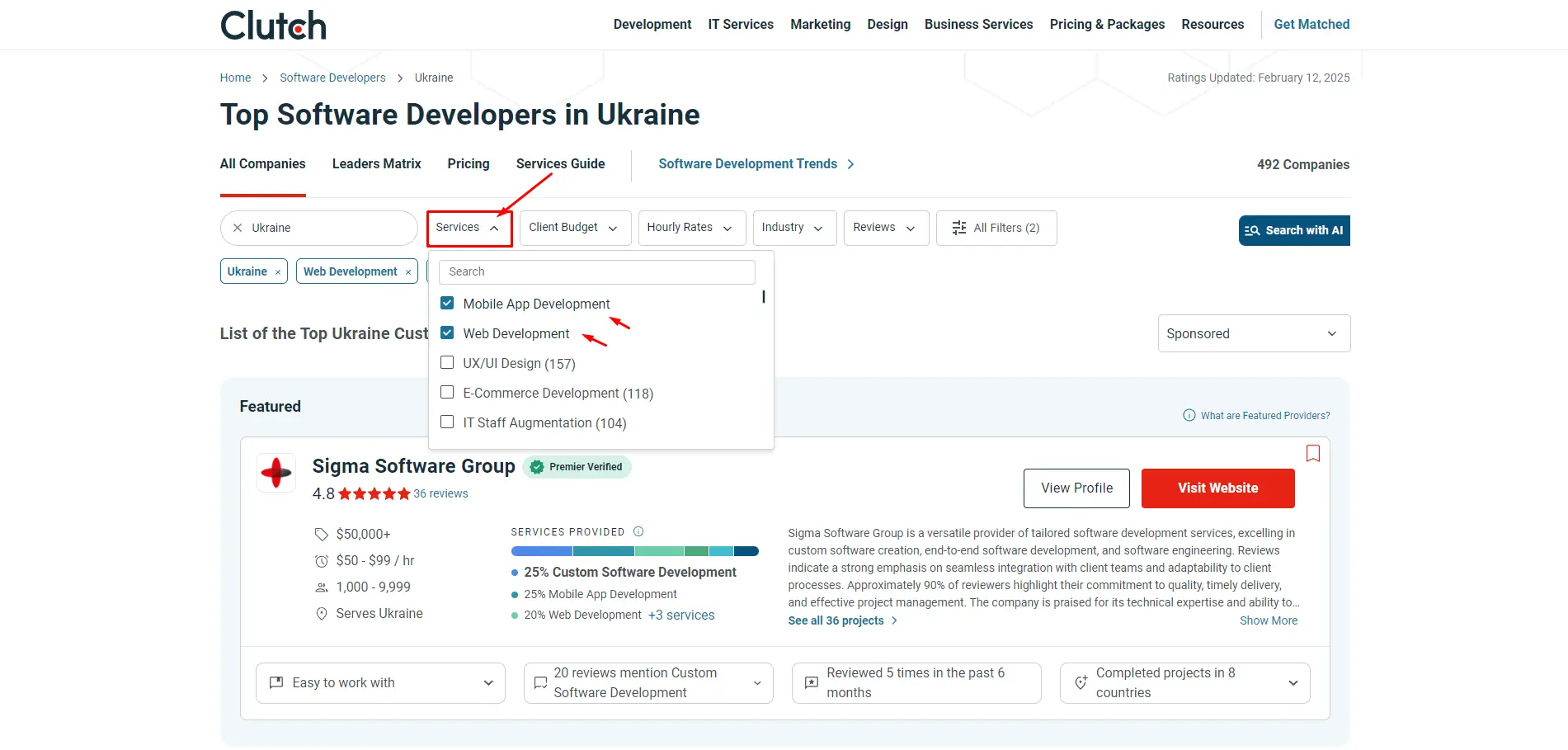
Task: Click the flag icon in Easy to work with
Action: 277,683
